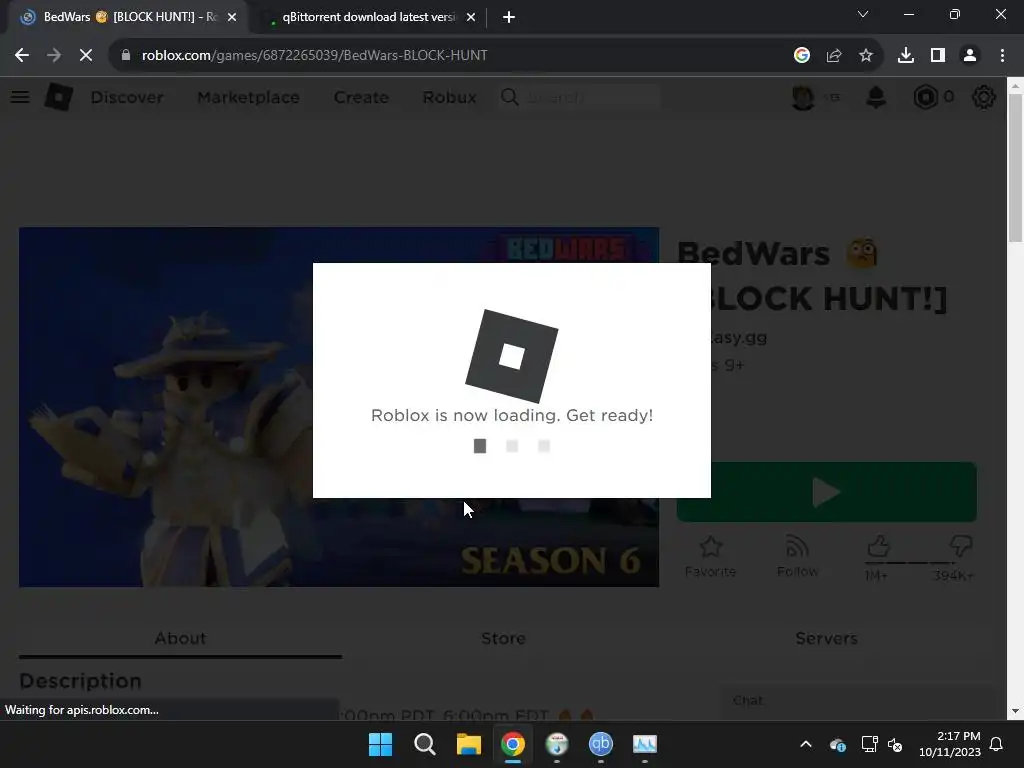Like the game with thumbs up
This screenshot has height=768, width=1024.
(x=878, y=547)
